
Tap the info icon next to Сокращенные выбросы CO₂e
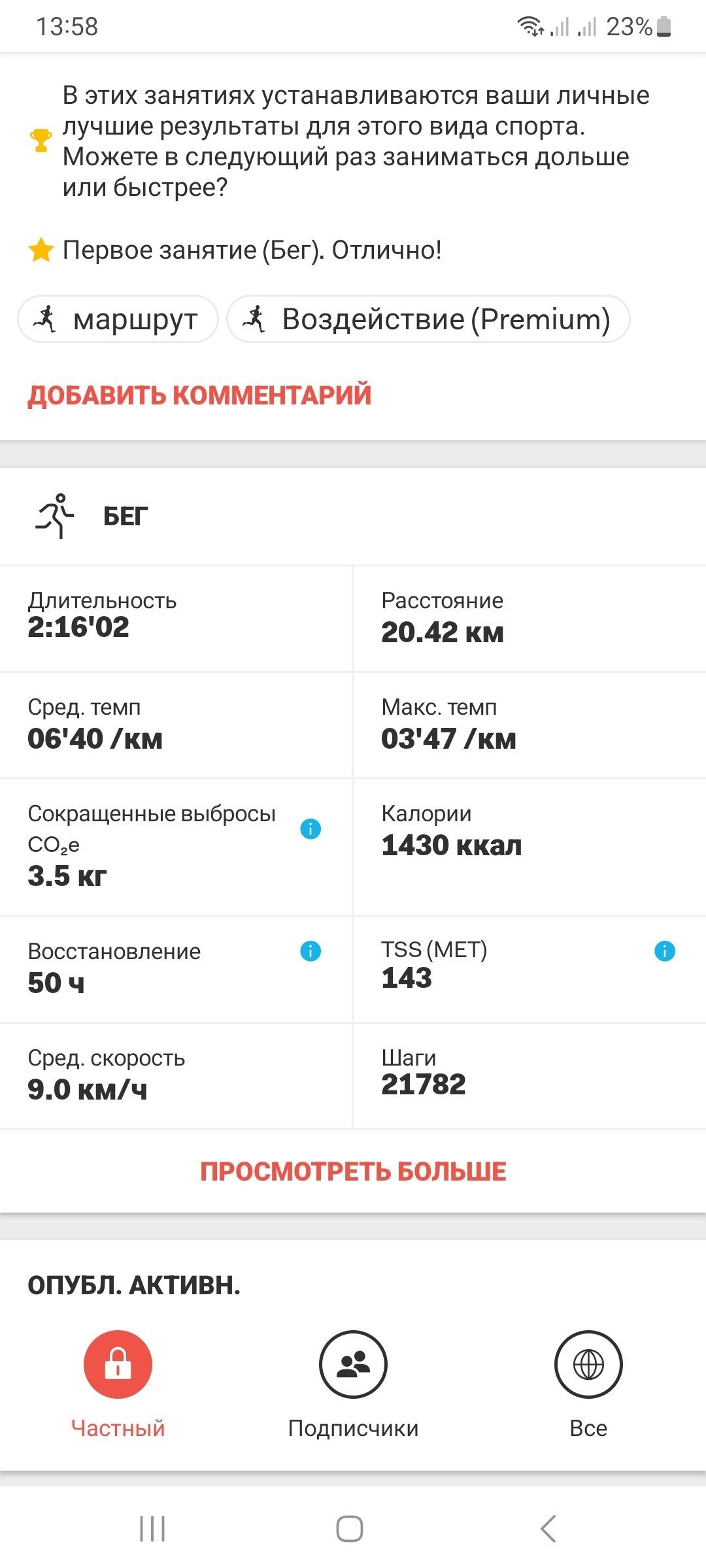311,829
